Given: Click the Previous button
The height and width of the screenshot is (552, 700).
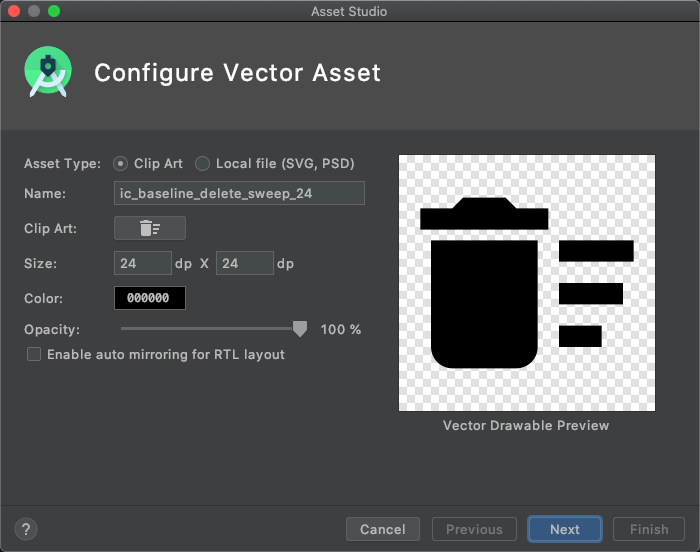Looking at the screenshot, I should click(474, 529).
